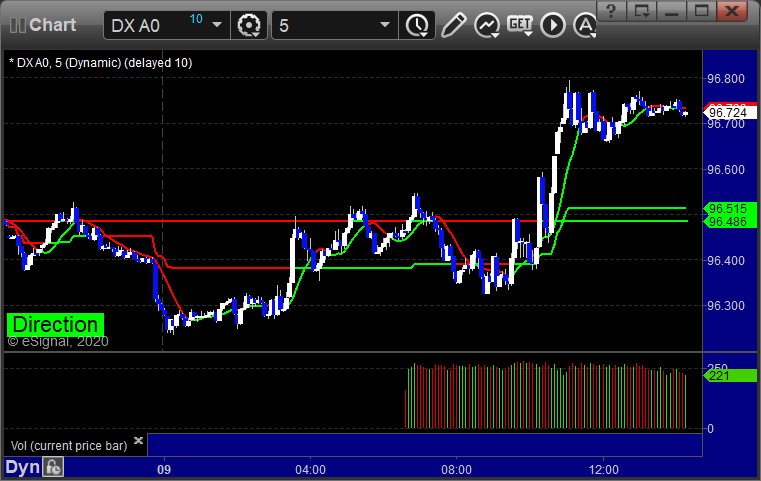Click the Dyn mode button
761x481 pixels.
pos(22,467)
